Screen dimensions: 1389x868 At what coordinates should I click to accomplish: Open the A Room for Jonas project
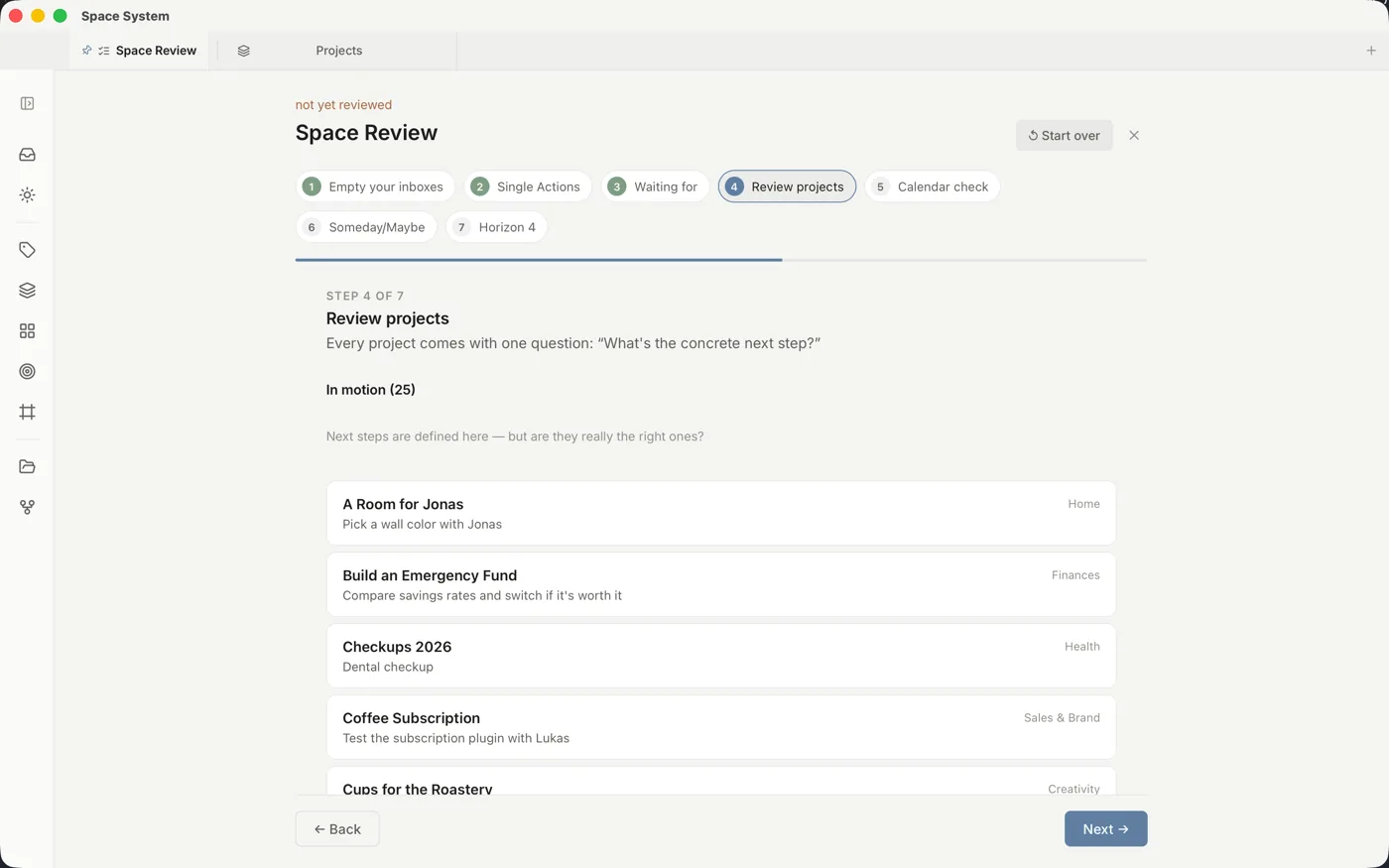[x=721, y=514]
